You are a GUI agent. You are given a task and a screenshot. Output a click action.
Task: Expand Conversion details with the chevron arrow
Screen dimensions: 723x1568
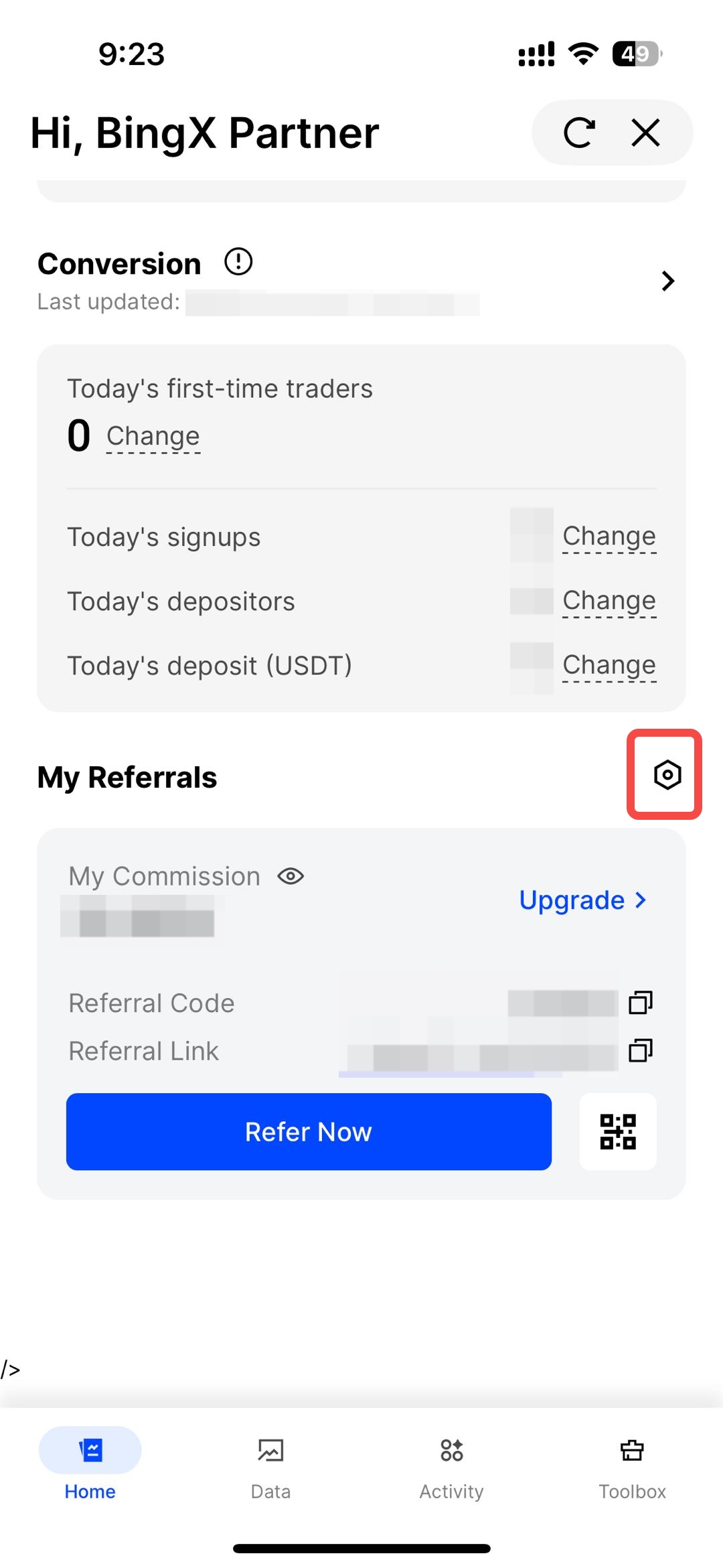click(667, 281)
